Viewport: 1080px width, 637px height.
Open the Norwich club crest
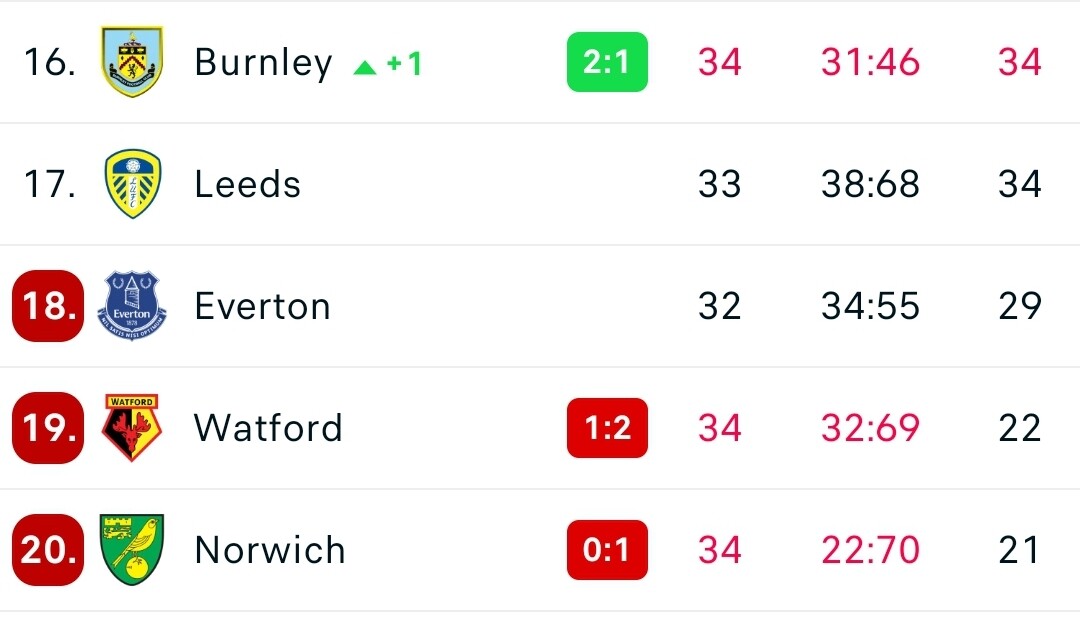(x=132, y=550)
